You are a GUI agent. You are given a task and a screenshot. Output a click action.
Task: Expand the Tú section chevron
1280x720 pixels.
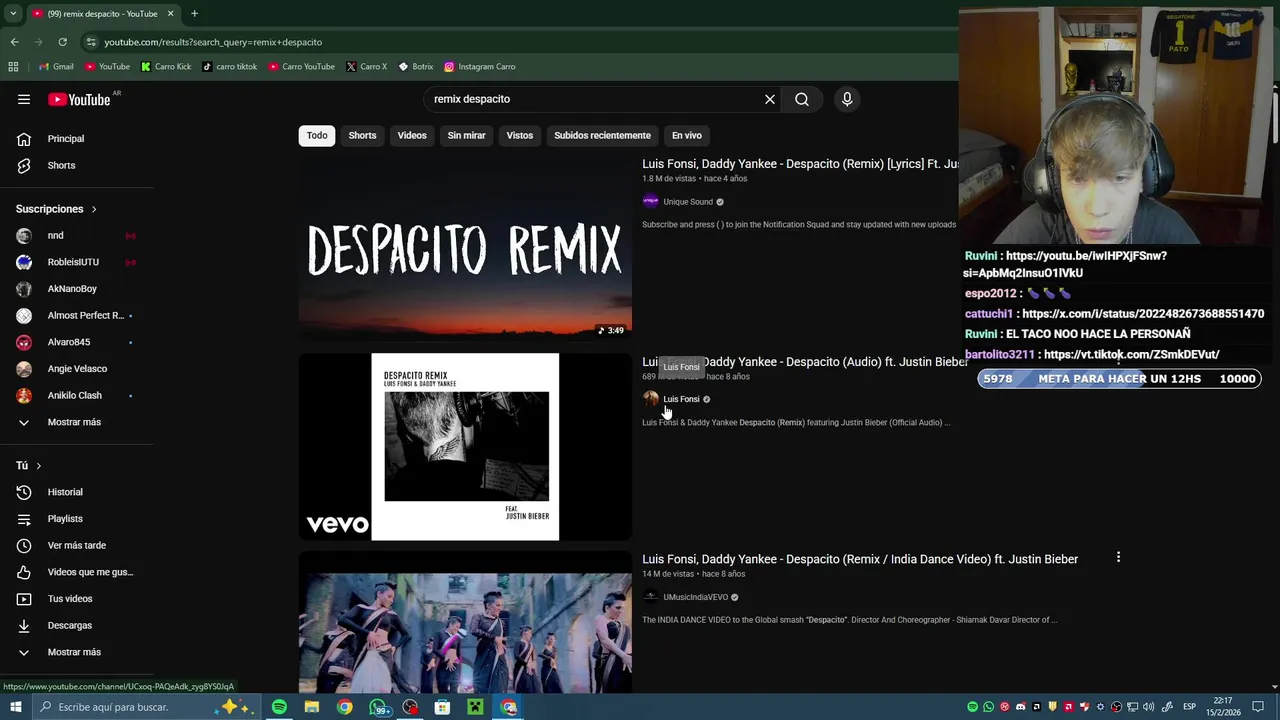[x=39, y=466]
